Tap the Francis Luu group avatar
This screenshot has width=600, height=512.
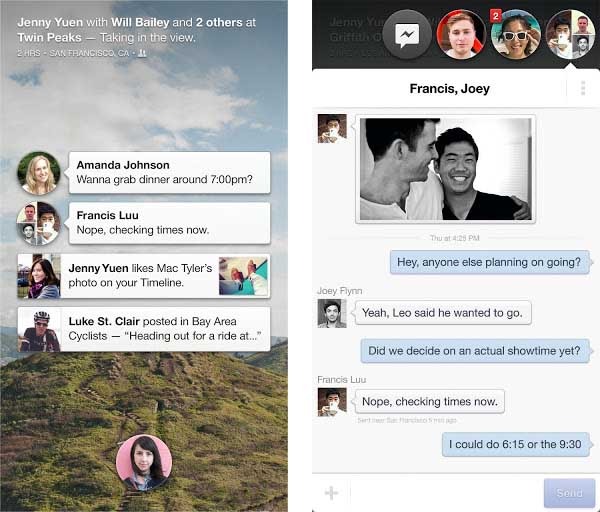39,223
